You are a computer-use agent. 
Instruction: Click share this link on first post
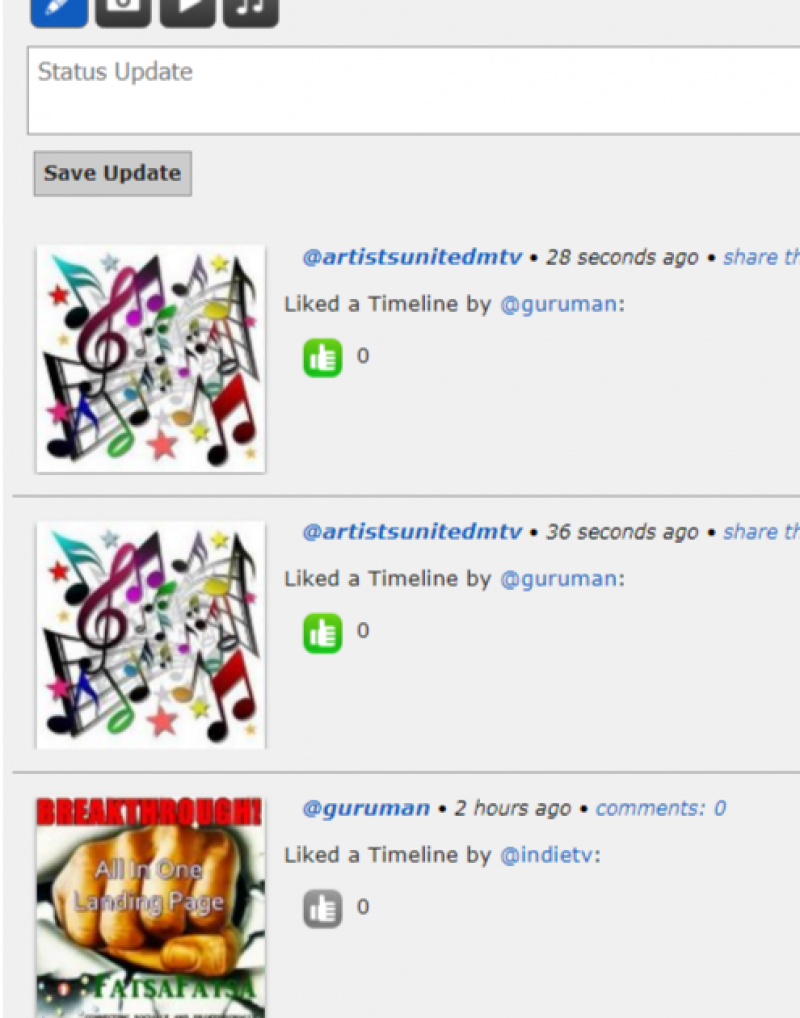click(x=762, y=258)
